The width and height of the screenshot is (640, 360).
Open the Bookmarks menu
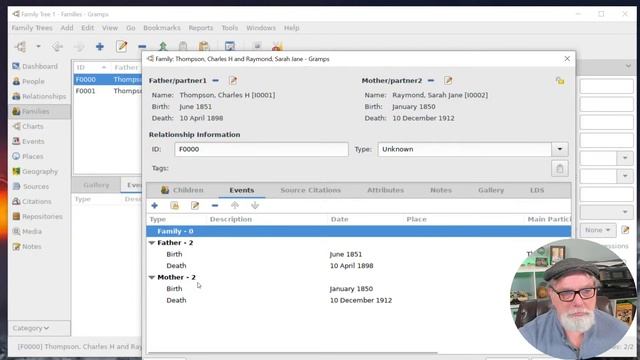click(x=162, y=28)
